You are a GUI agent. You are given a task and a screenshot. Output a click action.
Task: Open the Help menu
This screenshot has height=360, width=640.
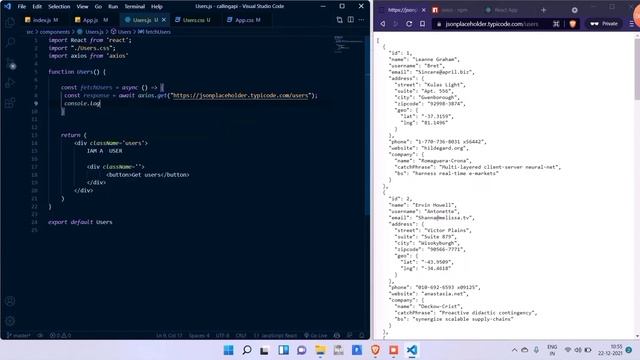[157, 7]
